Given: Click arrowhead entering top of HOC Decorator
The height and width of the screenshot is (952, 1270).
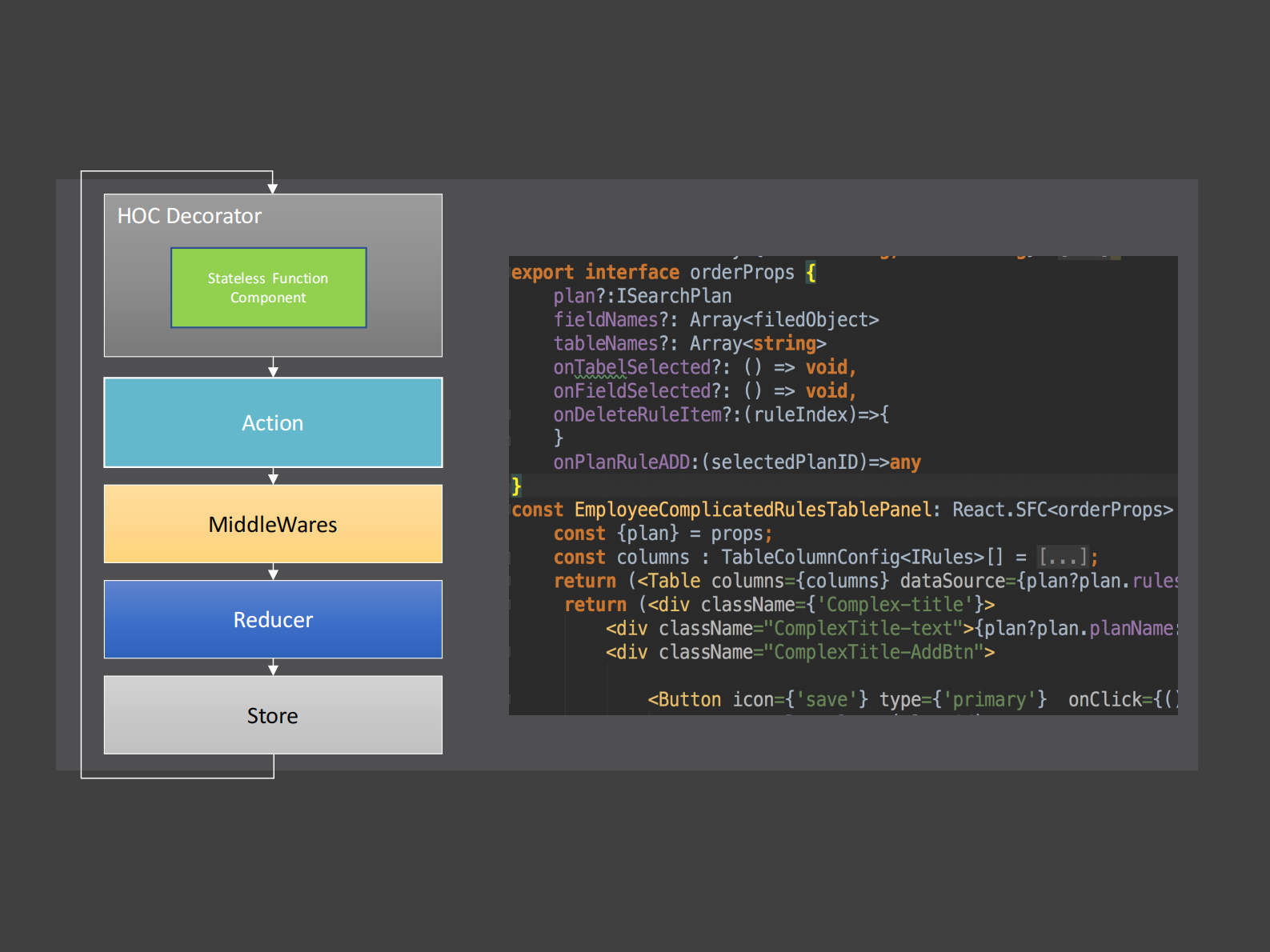Looking at the screenshot, I should [x=273, y=188].
